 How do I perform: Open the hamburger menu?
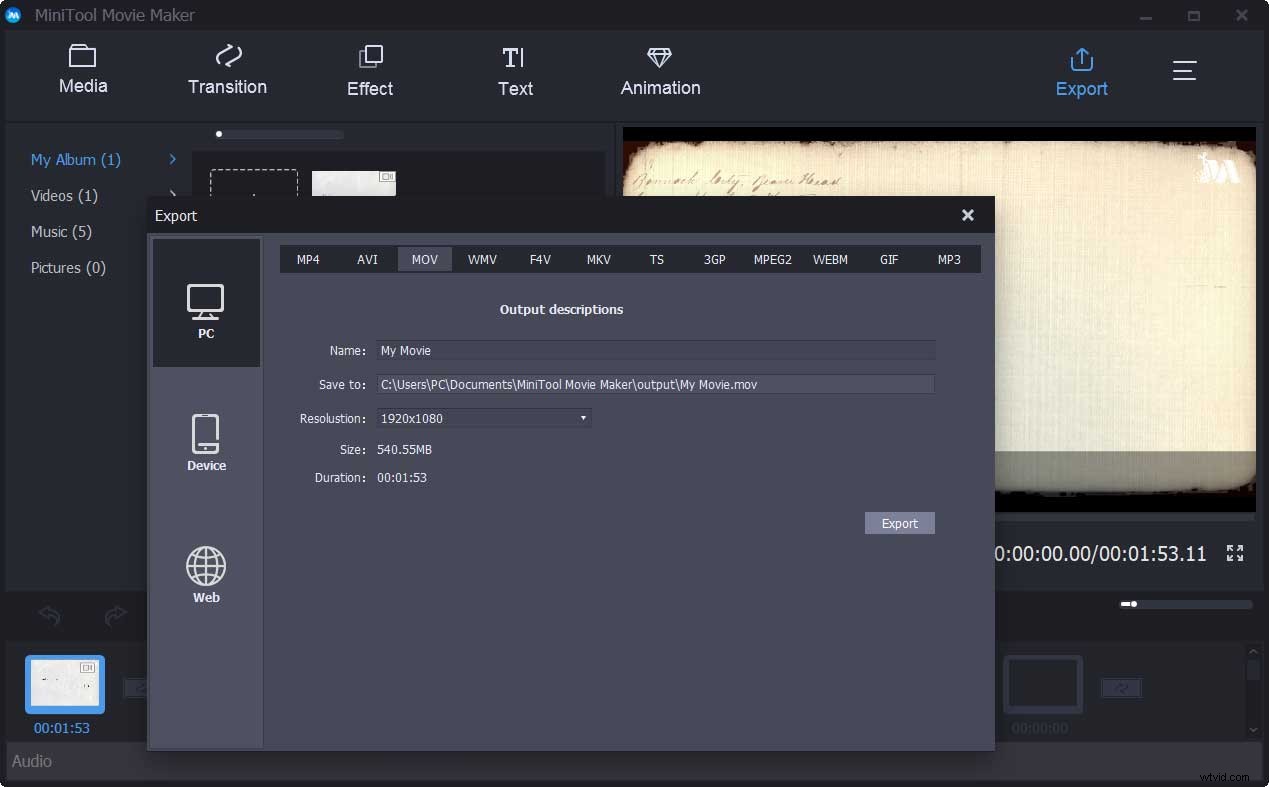tap(1184, 70)
